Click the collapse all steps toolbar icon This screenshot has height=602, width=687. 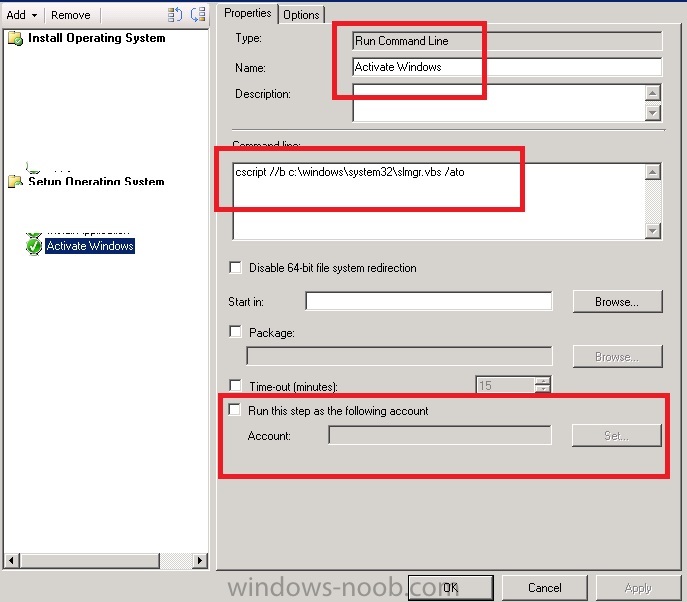pos(198,14)
